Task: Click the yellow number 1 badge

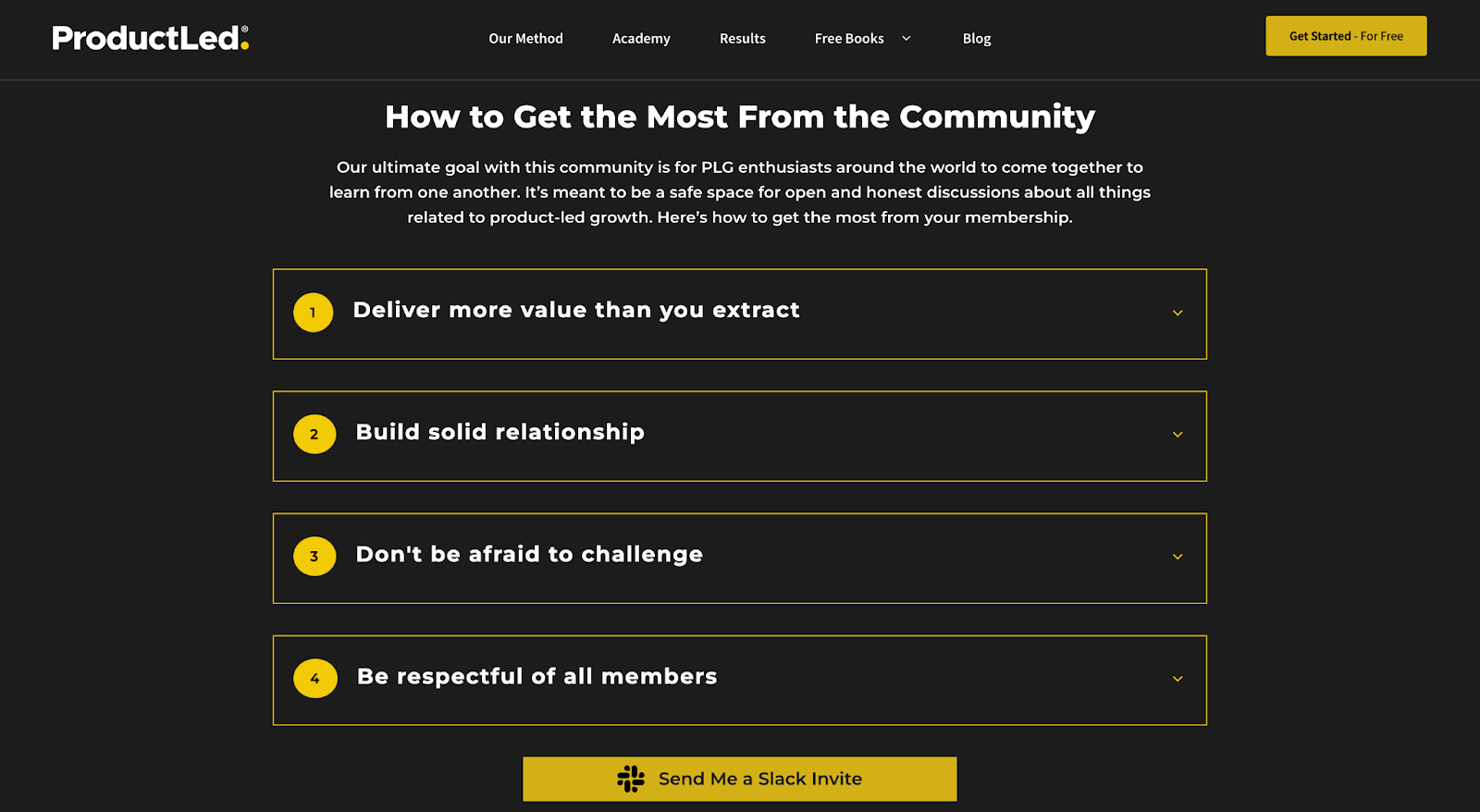Action: click(314, 313)
